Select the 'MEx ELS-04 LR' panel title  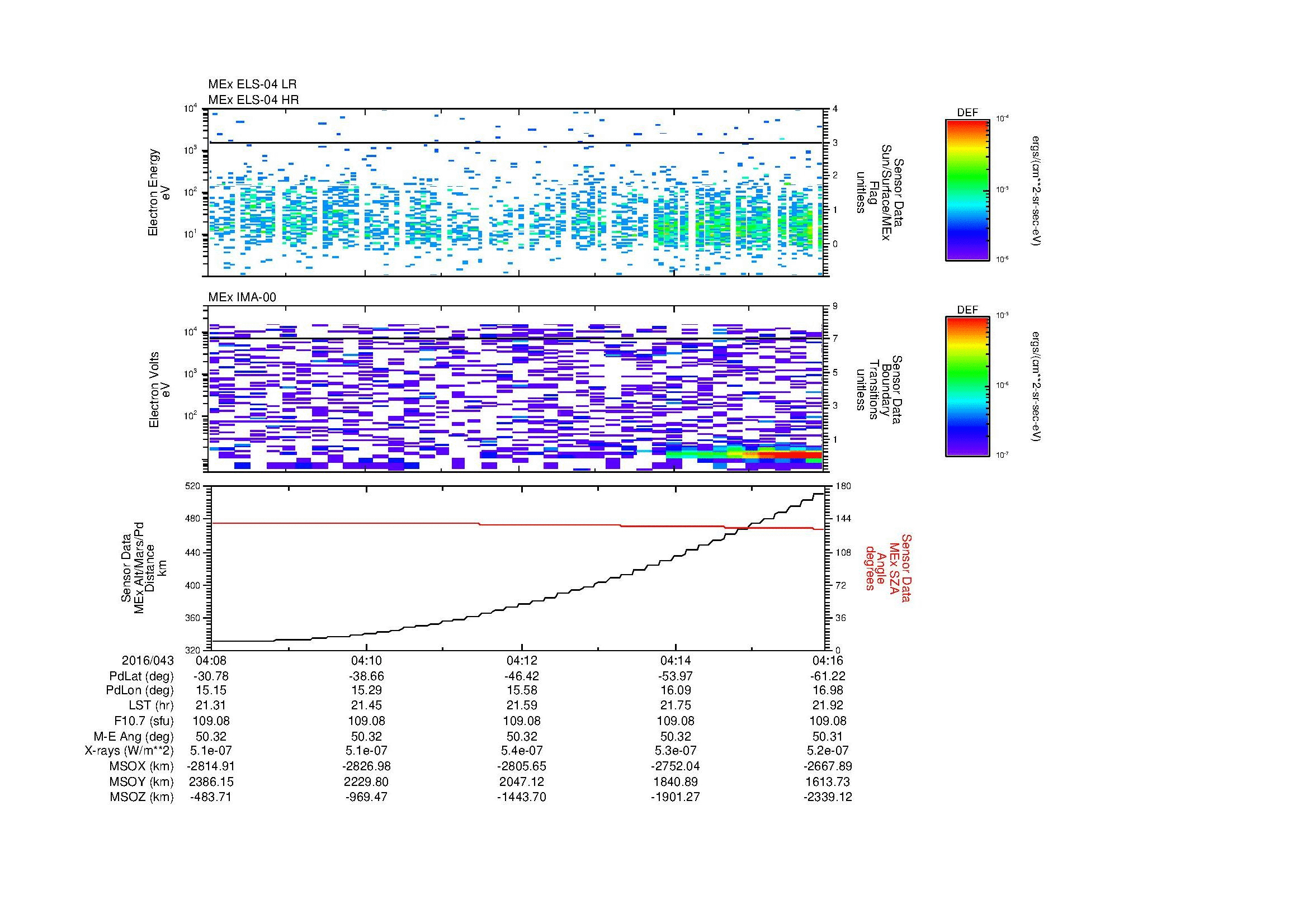tap(252, 84)
